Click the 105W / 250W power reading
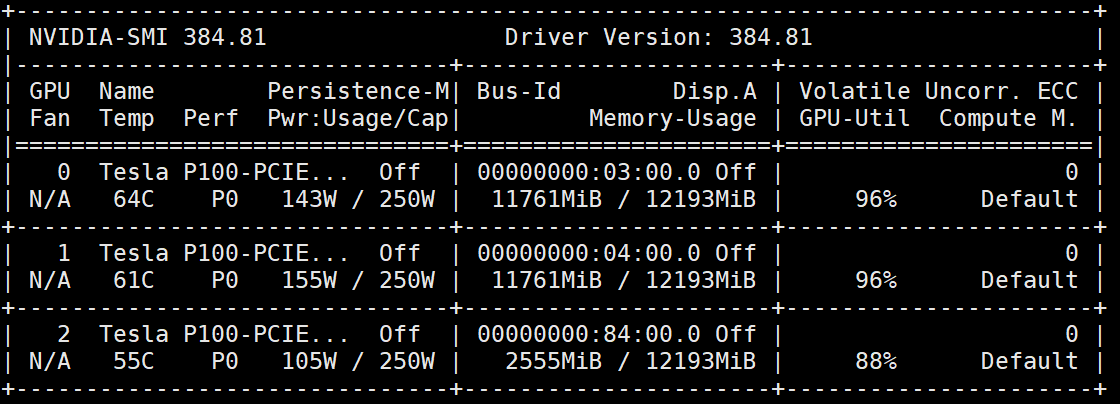This screenshot has height=404, width=1120. click(359, 361)
